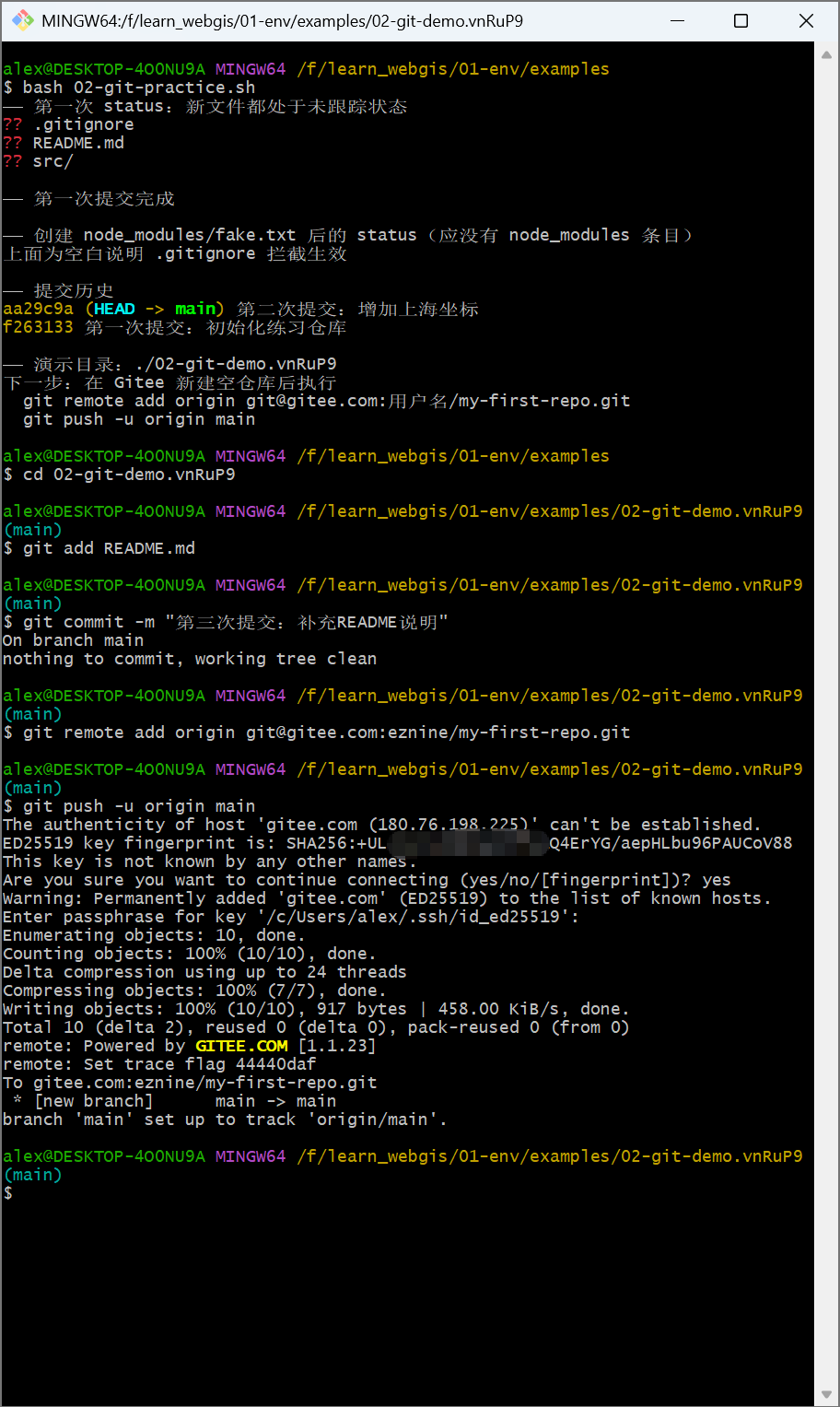
Task: Click the scrollbar down arrow
Action: 826,1394
